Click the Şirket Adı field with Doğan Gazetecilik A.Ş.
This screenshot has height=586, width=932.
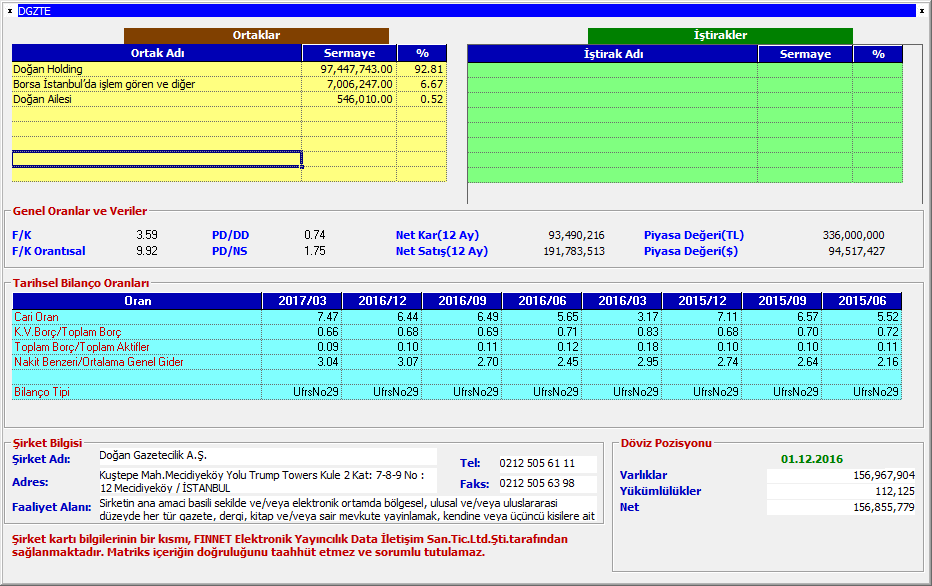[x=267, y=456]
